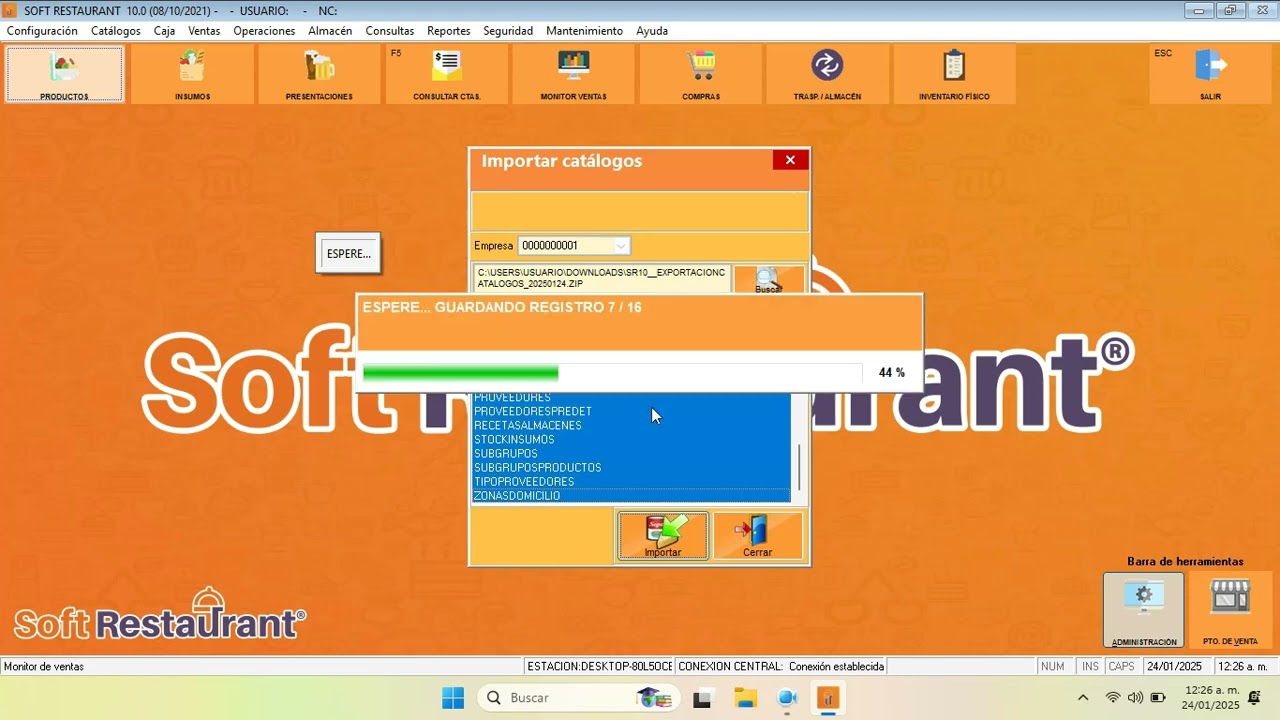The width and height of the screenshot is (1280, 720).
Task: Close the Importar catálogos dialog
Action: click(790, 160)
